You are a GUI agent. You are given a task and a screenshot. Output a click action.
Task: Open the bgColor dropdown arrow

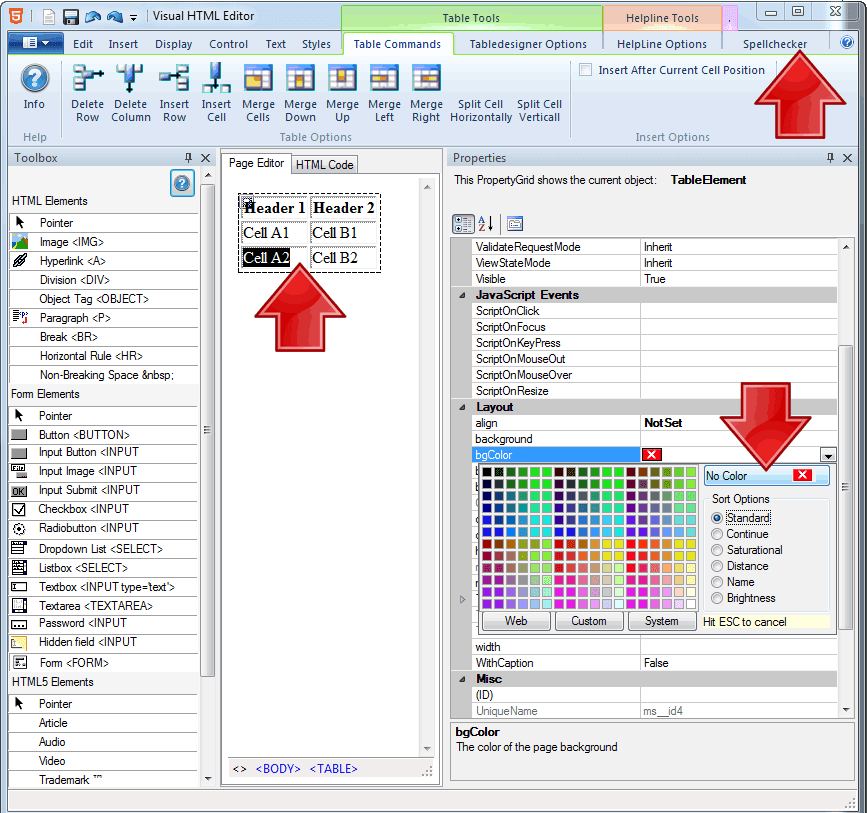click(x=828, y=455)
